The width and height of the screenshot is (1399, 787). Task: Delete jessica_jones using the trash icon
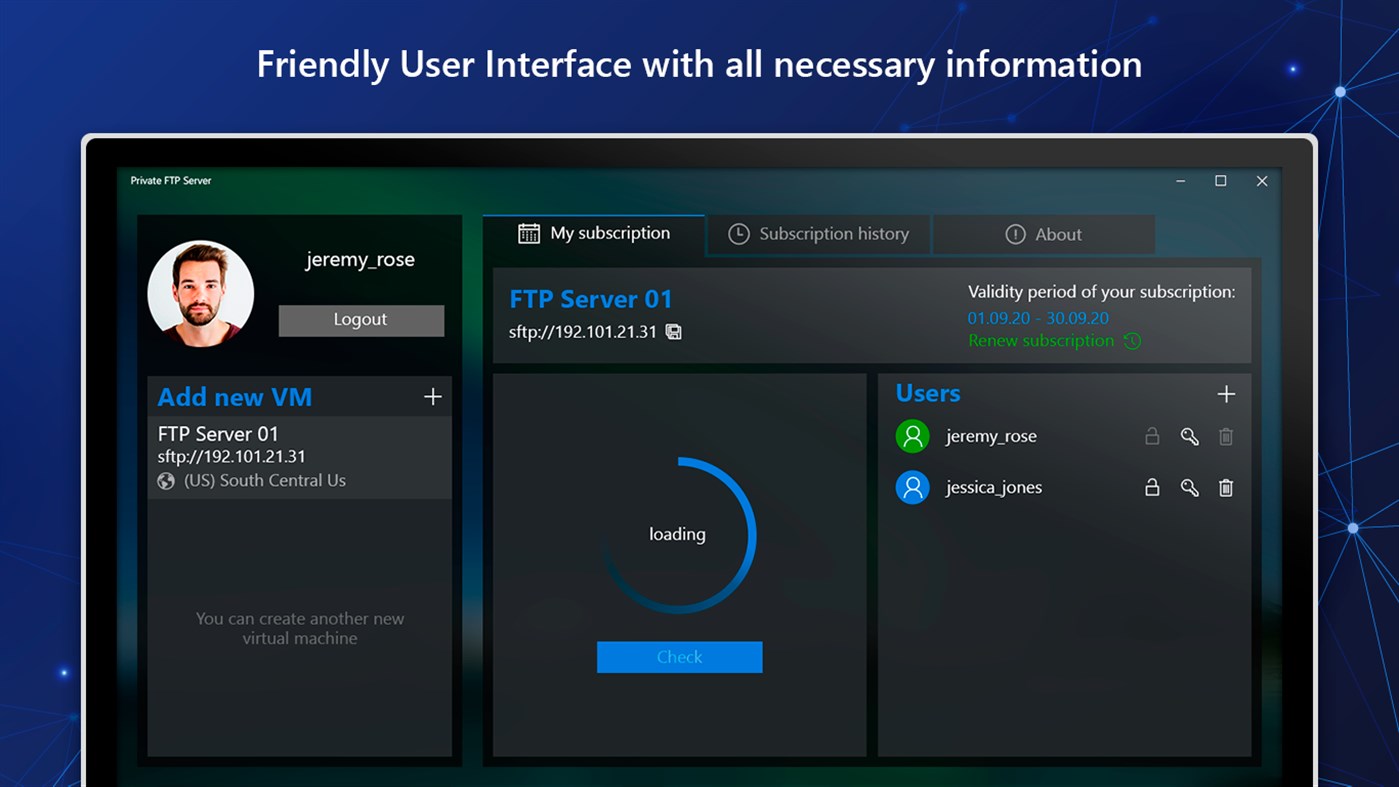(x=1226, y=487)
